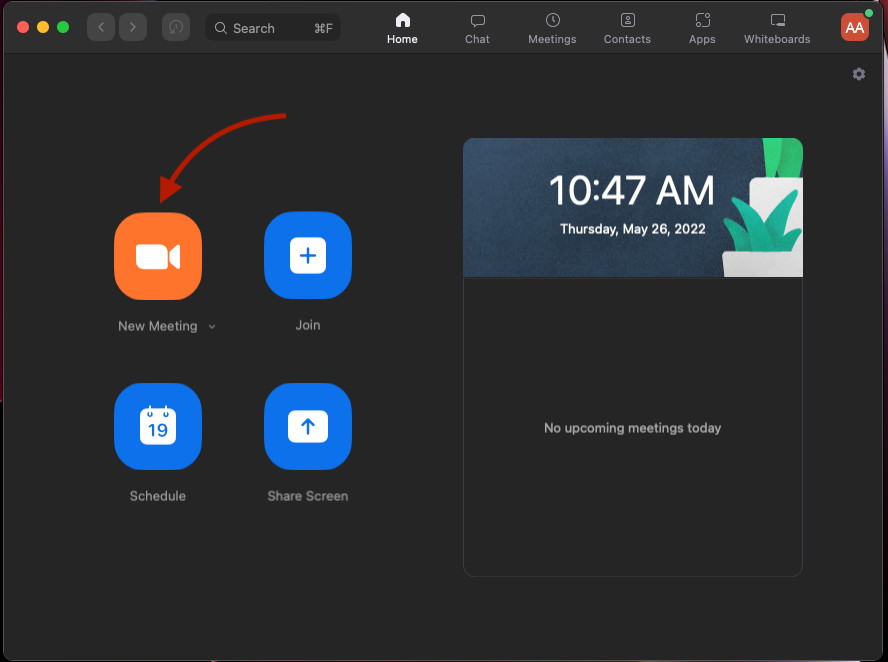Open the Contacts tab

(627, 28)
